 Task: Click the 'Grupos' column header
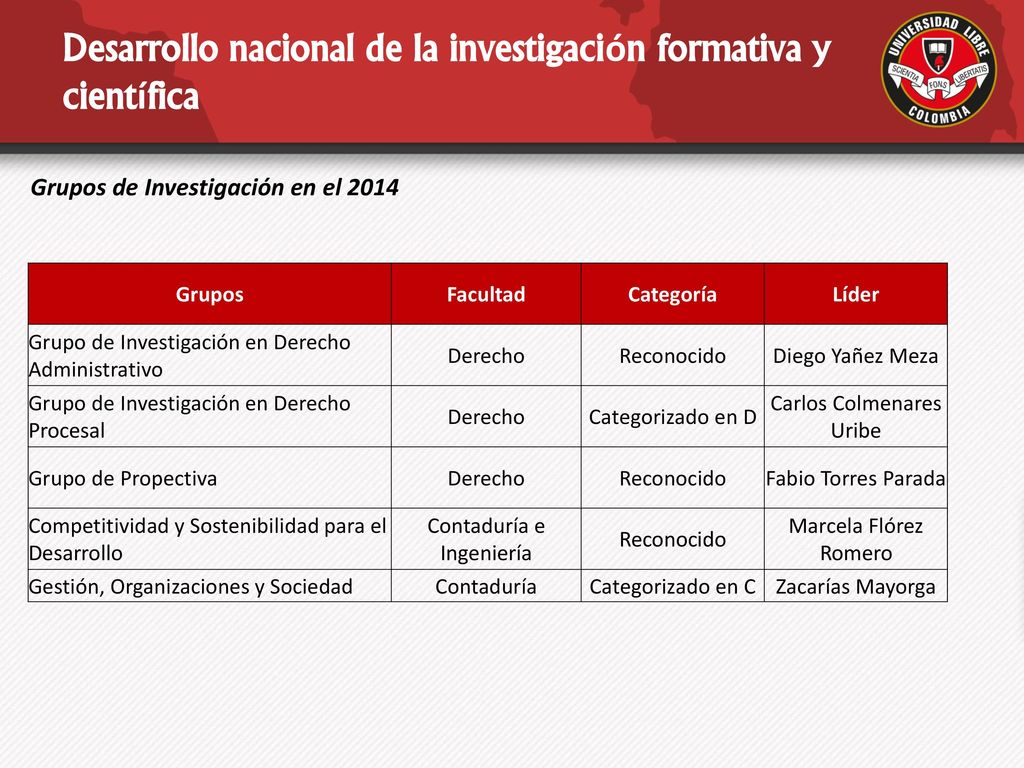(x=210, y=295)
